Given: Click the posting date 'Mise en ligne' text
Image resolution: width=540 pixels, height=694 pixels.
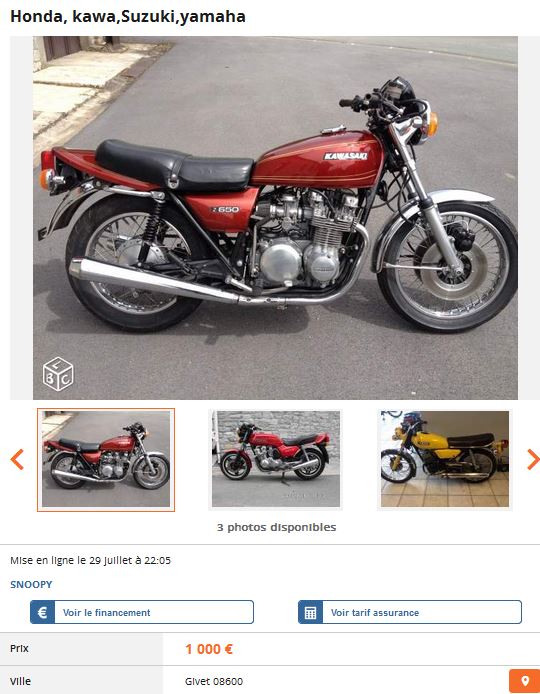Looking at the screenshot, I should 90,560.
